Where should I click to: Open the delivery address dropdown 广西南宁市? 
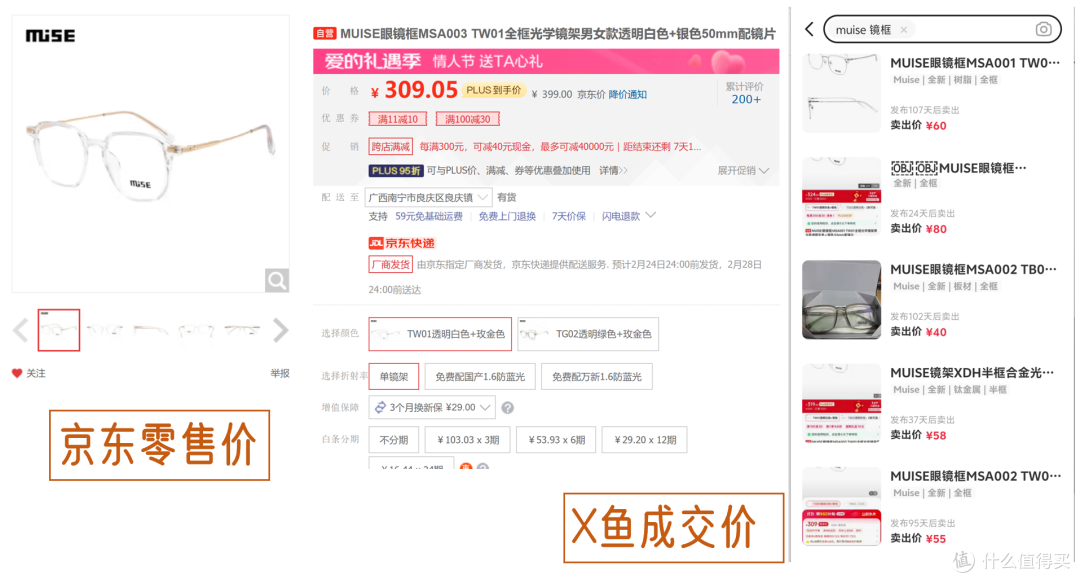click(428, 198)
